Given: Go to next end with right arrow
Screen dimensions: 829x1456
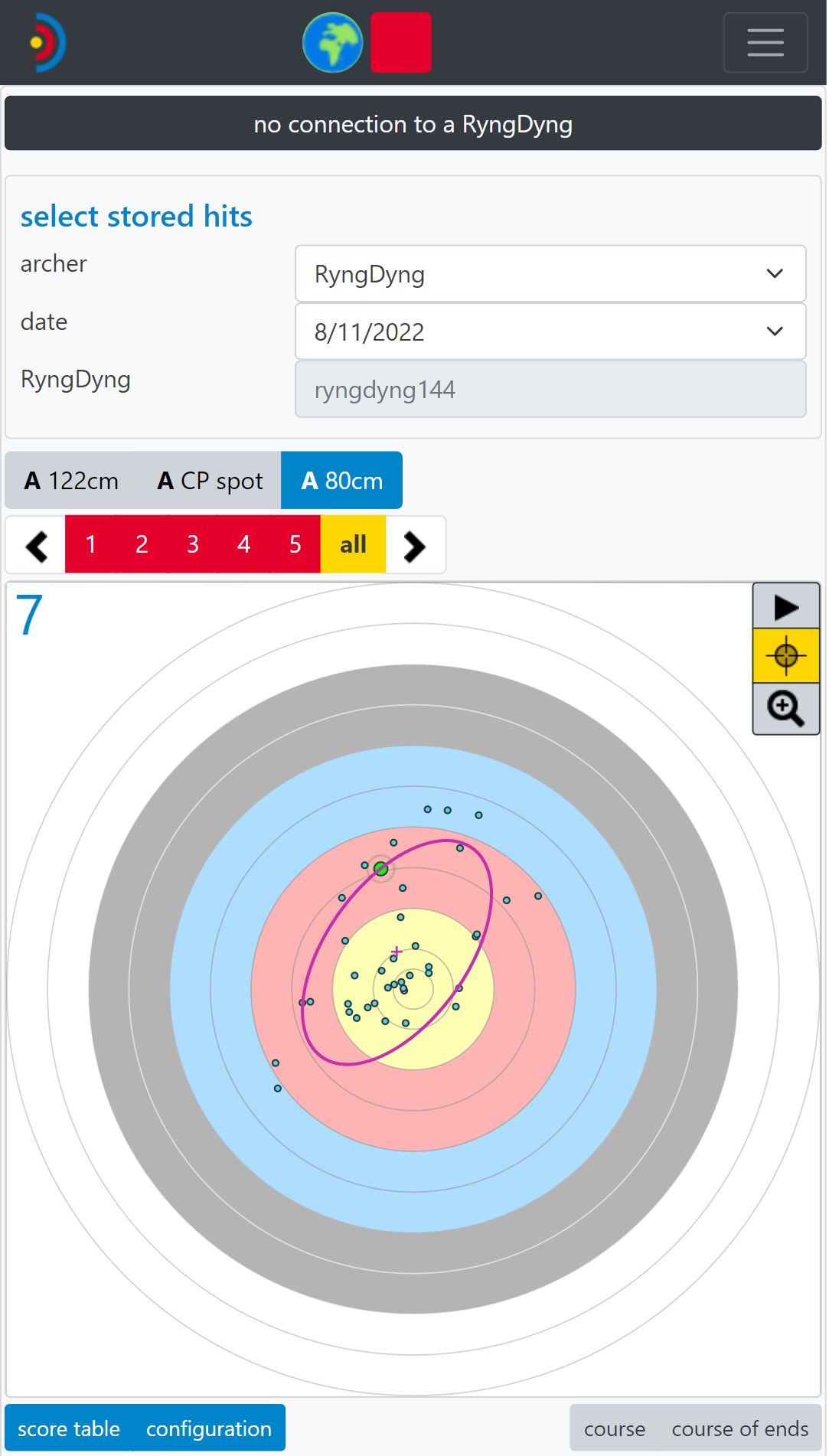Looking at the screenshot, I should click(x=414, y=546).
